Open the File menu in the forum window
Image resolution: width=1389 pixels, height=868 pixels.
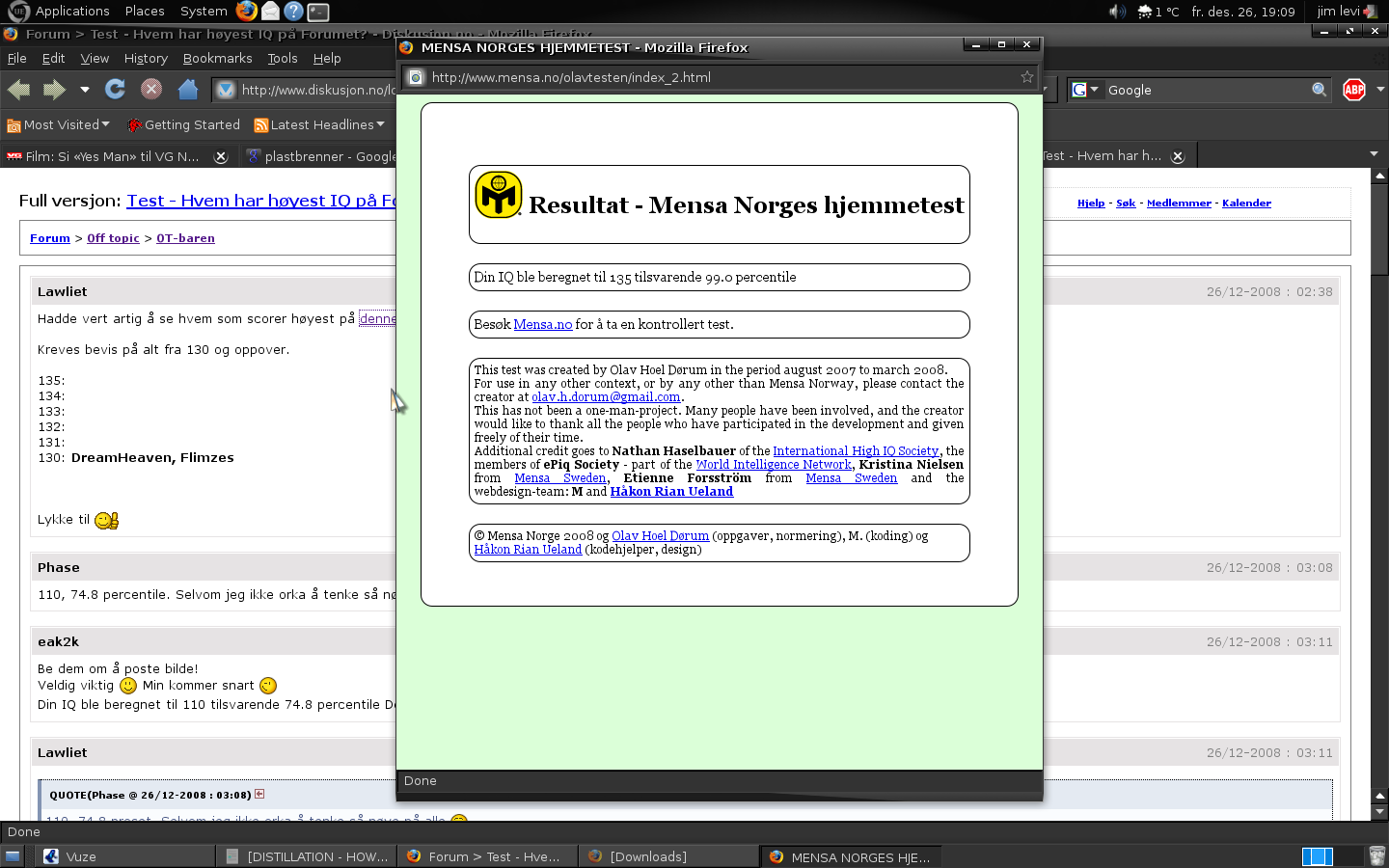17,58
